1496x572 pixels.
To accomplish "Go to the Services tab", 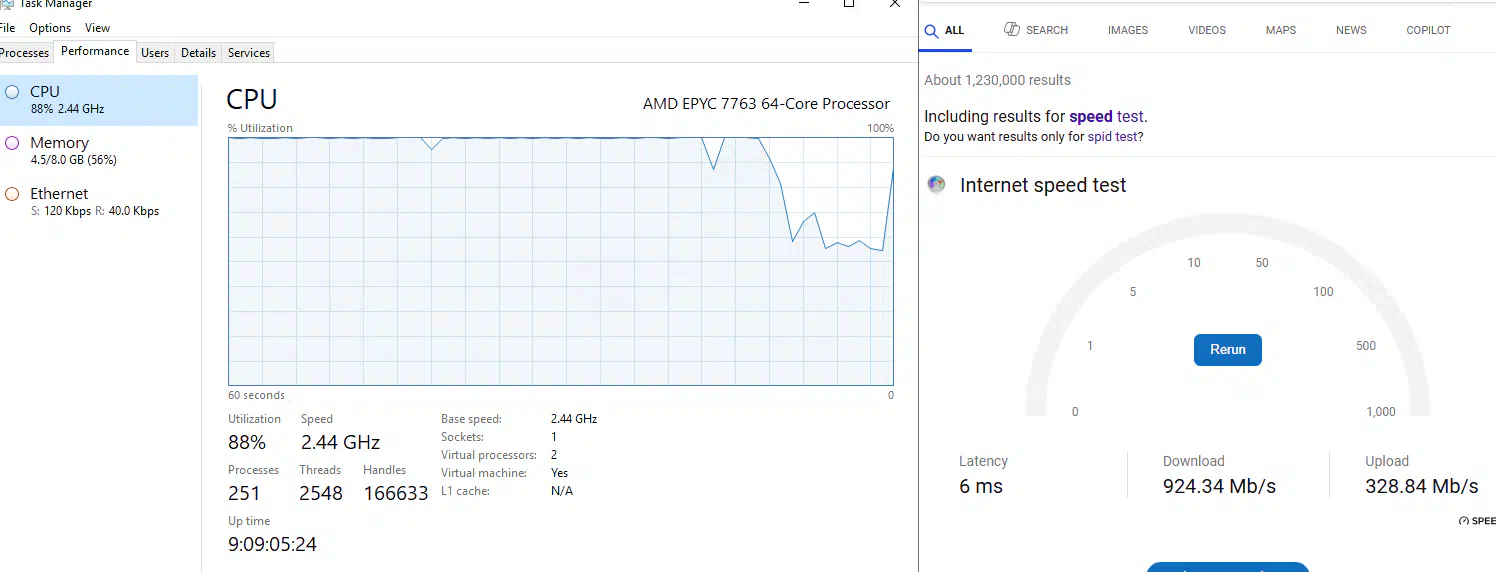I will click(249, 53).
